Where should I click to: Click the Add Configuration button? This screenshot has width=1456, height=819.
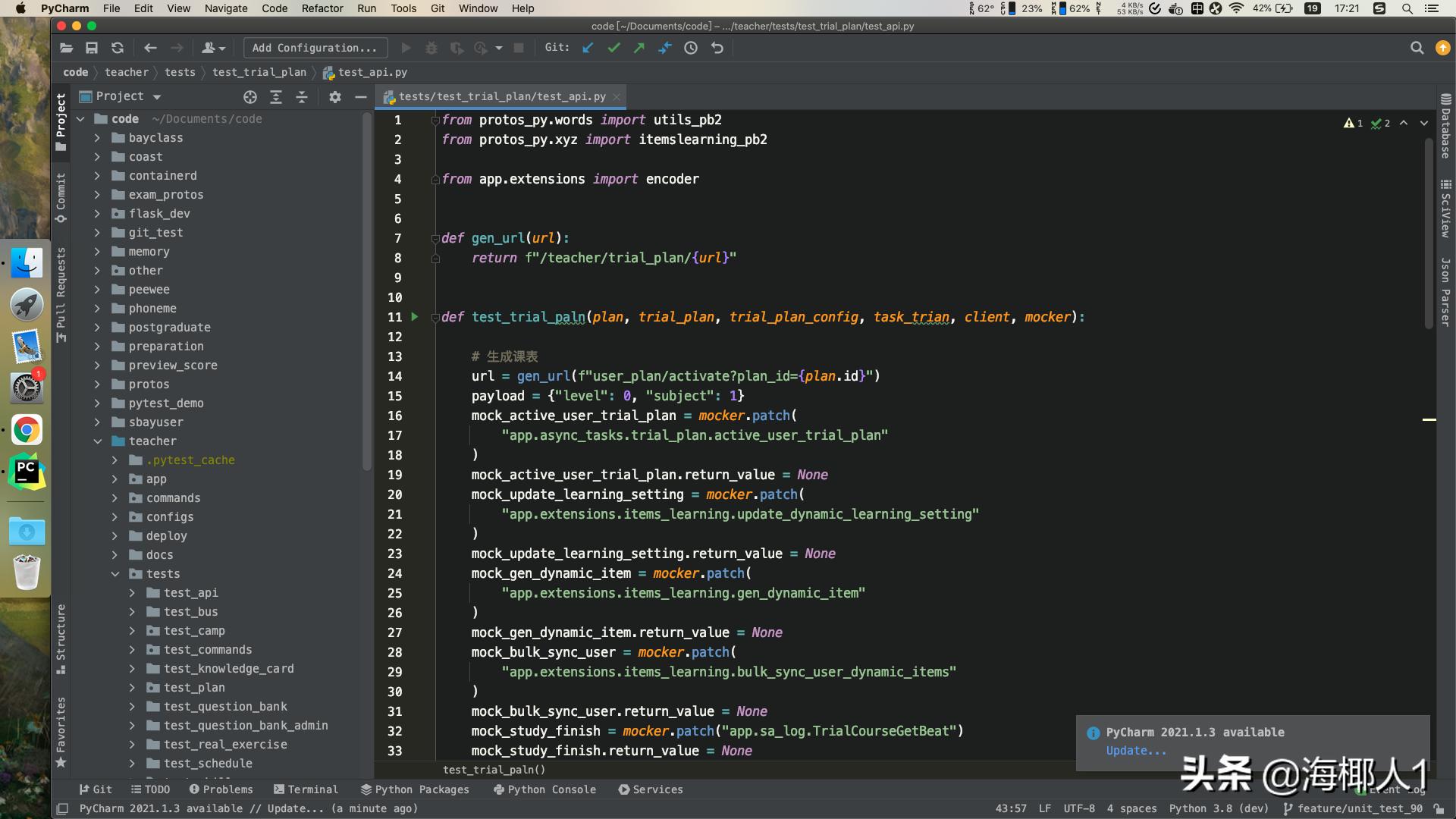pos(315,48)
